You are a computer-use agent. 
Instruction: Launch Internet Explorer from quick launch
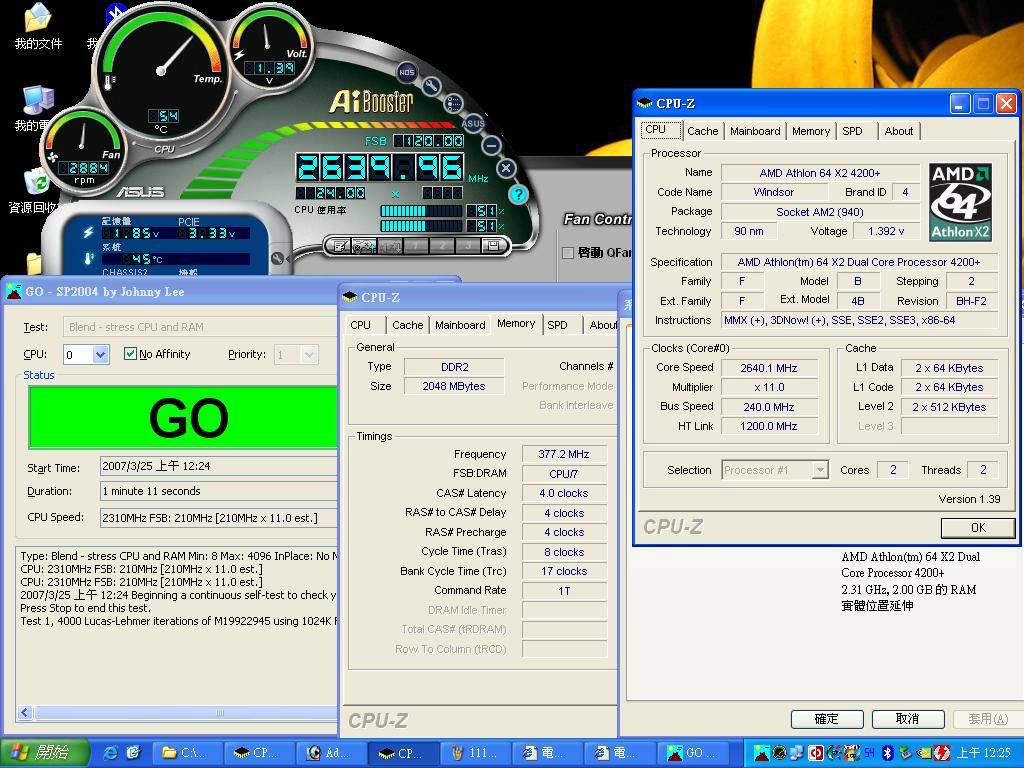tap(110, 752)
